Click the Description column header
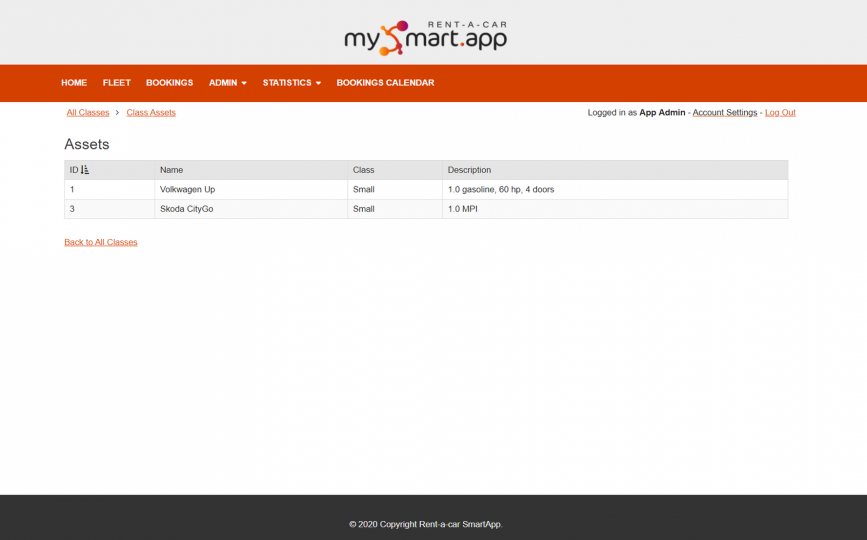This screenshot has width=867, height=540. (615, 170)
